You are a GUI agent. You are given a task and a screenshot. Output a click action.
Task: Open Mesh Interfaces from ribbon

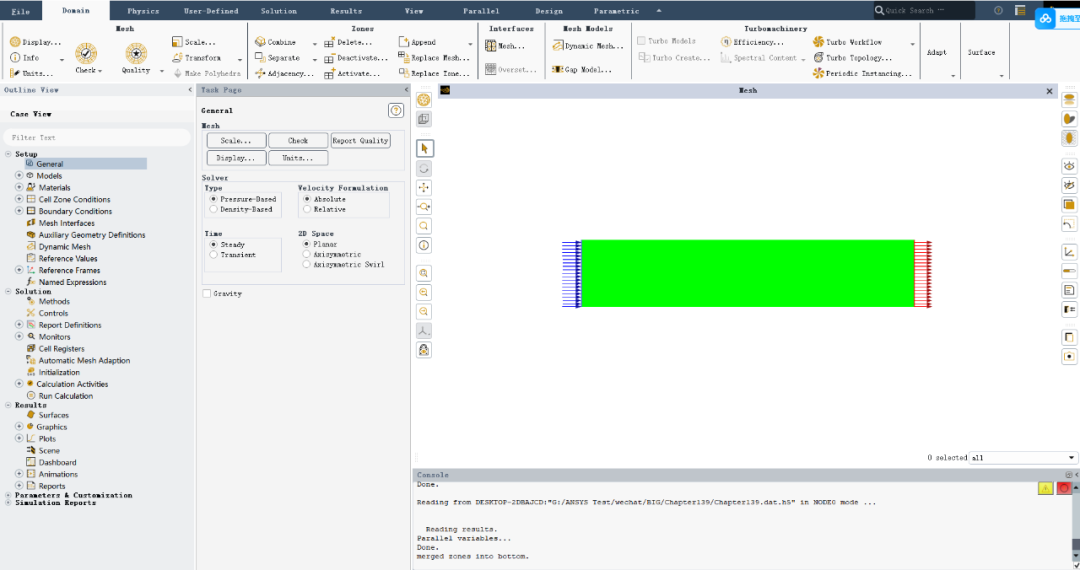pyautogui.click(x=505, y=46)
